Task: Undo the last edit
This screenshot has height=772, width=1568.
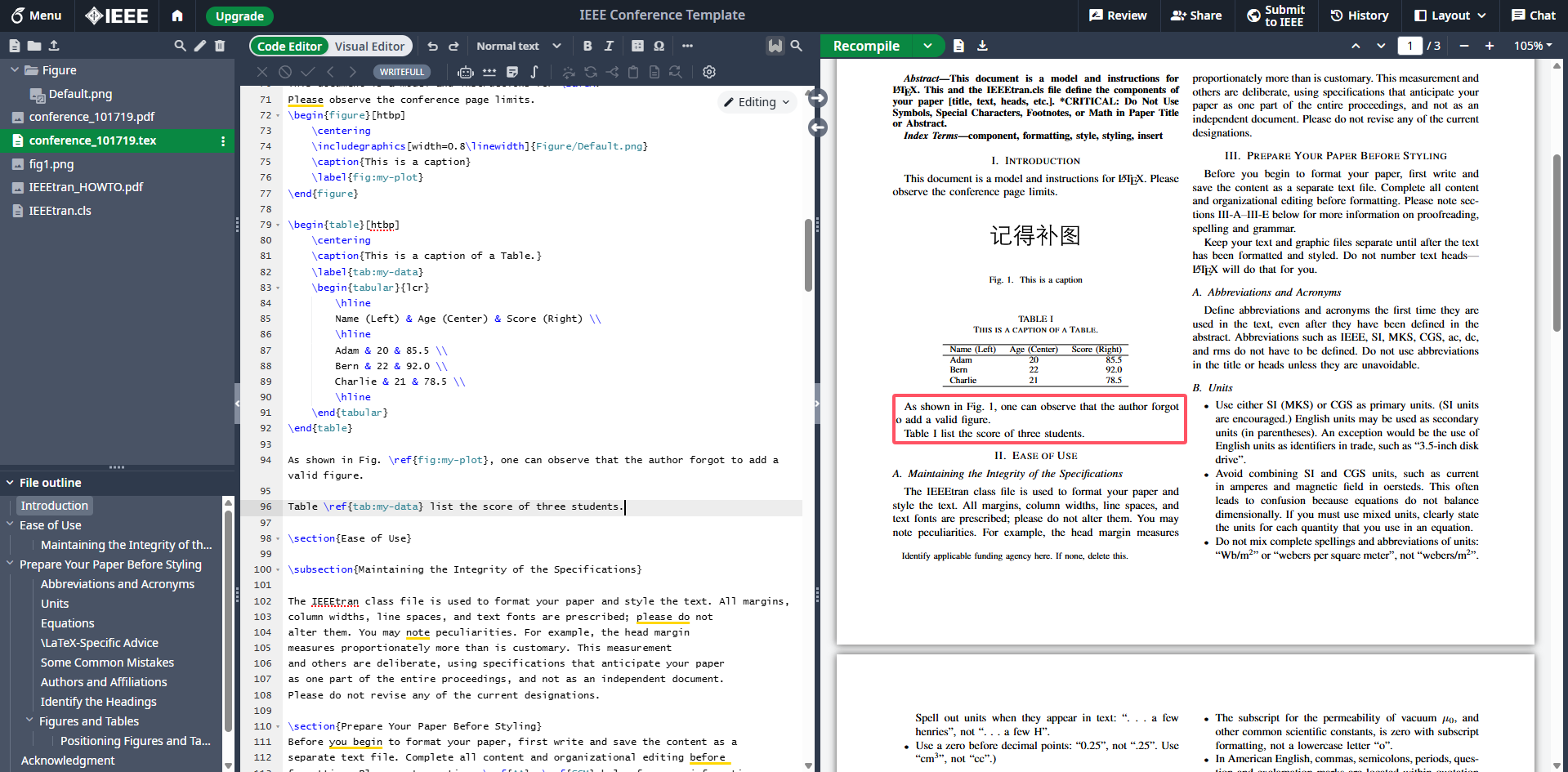Action: [432, 46]
